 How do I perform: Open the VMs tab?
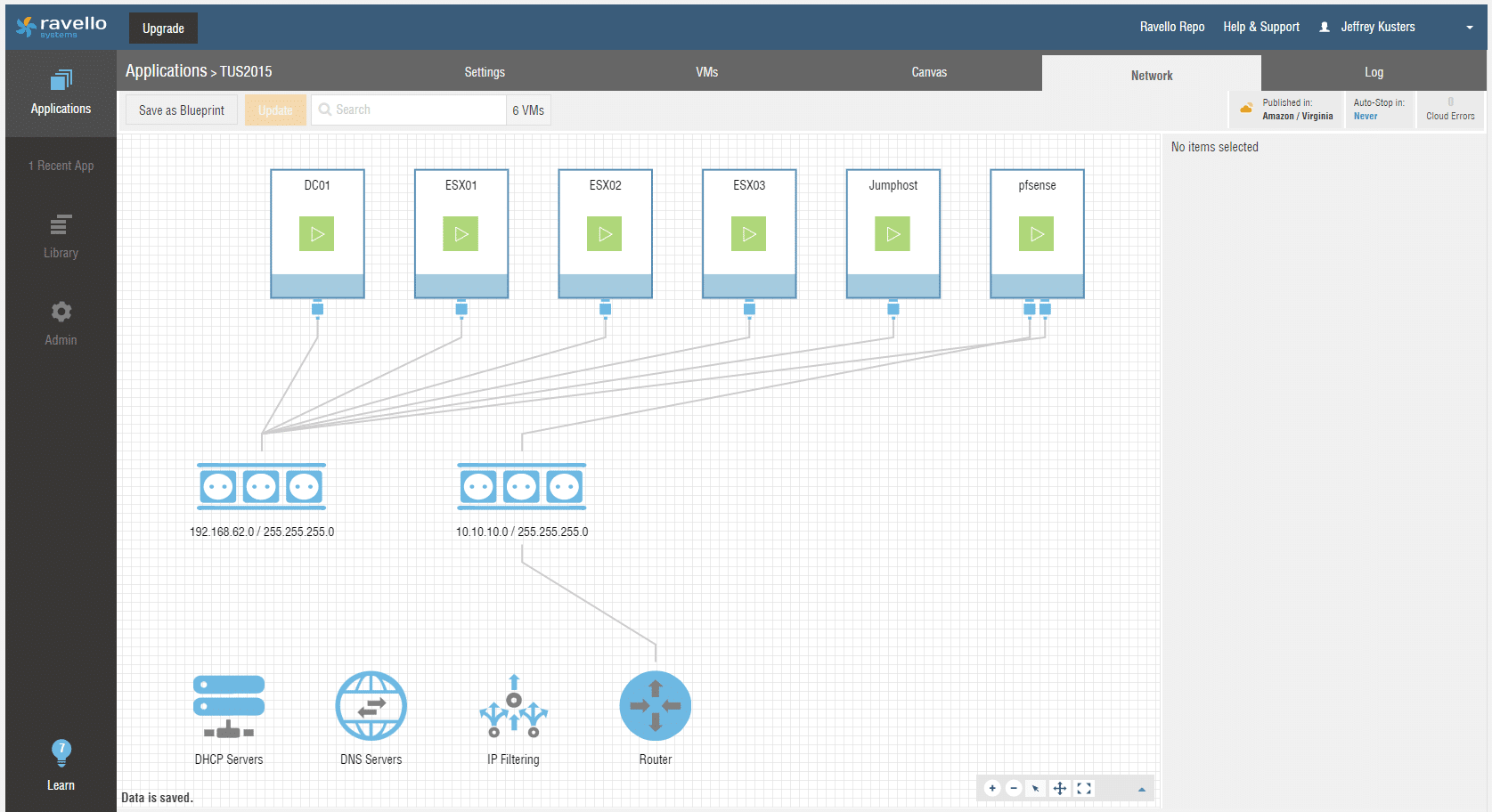tap(706, 72)
